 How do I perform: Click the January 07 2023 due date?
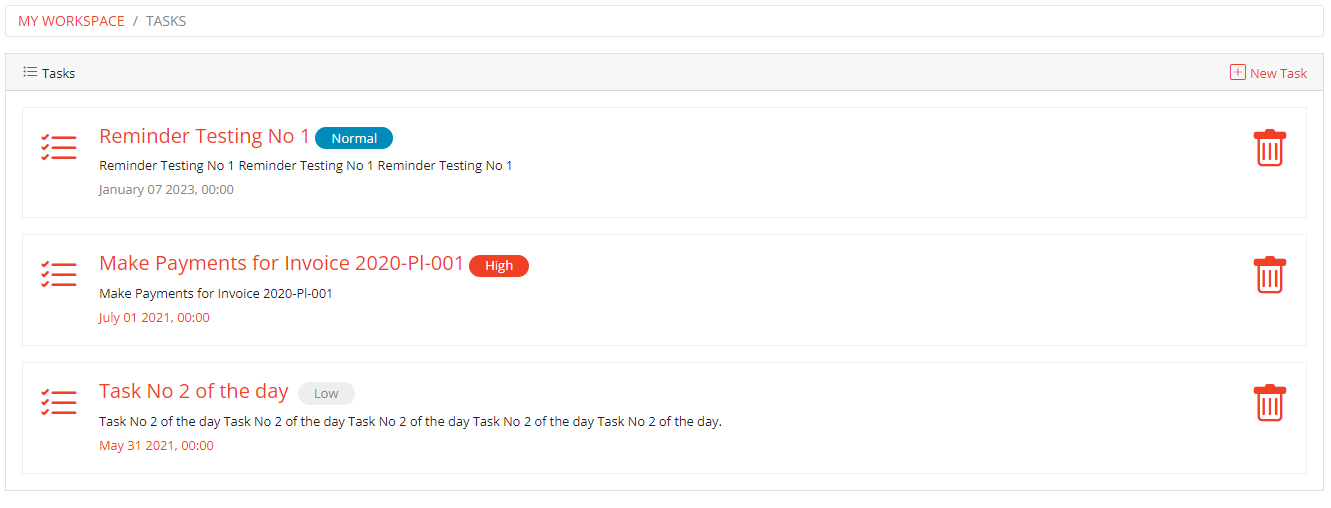click(x=166, y=189)
